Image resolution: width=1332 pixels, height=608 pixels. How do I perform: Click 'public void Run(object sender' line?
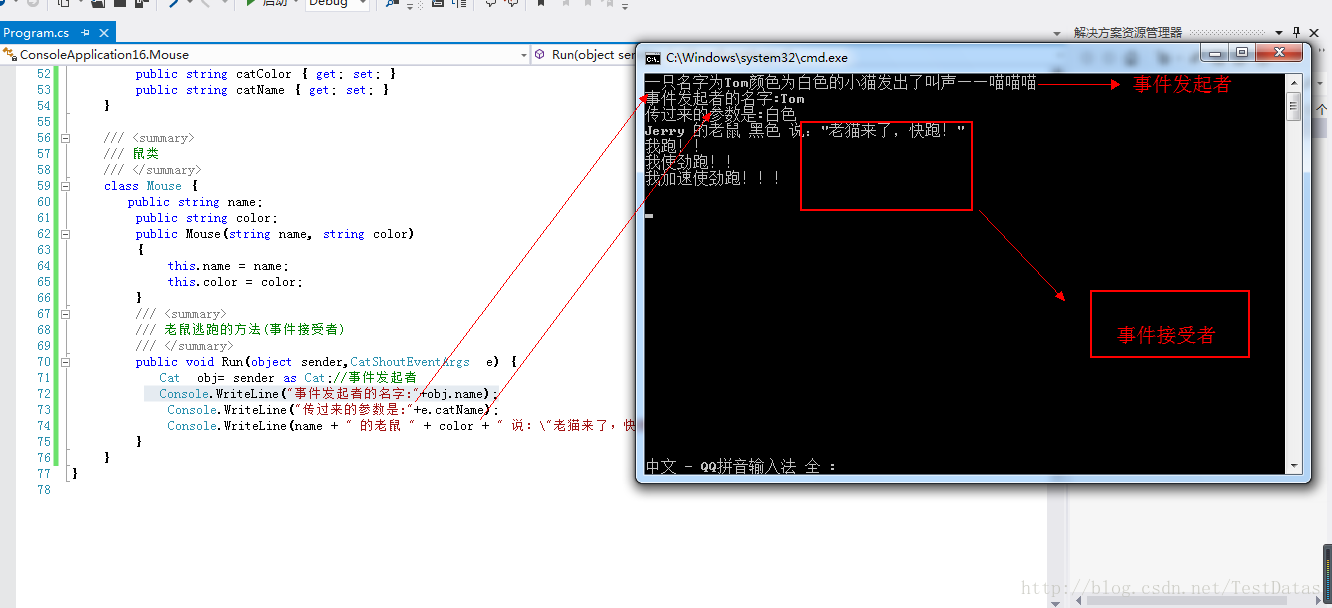point(325,362)
